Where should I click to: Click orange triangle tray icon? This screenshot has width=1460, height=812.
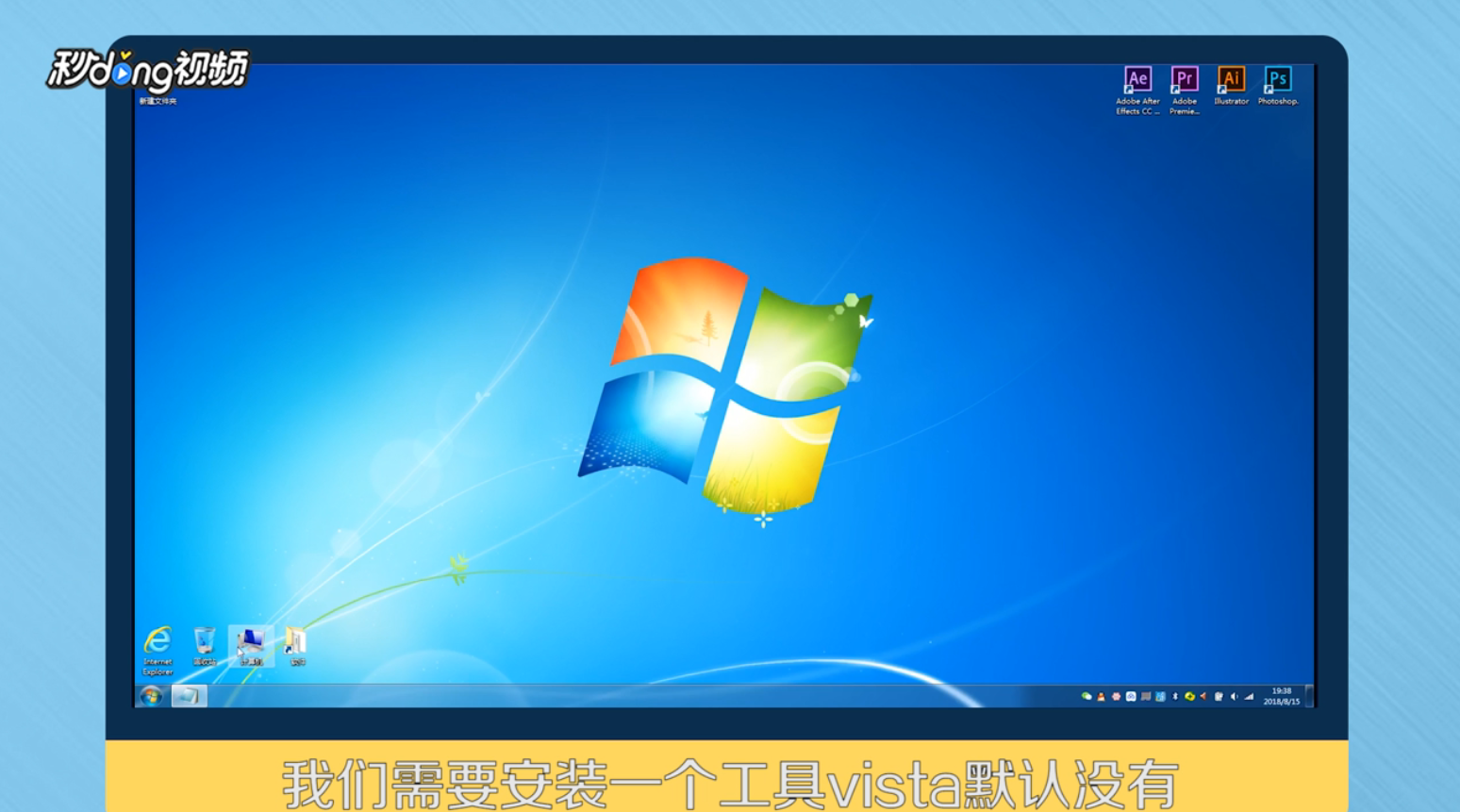click(x=1203, y=696)
